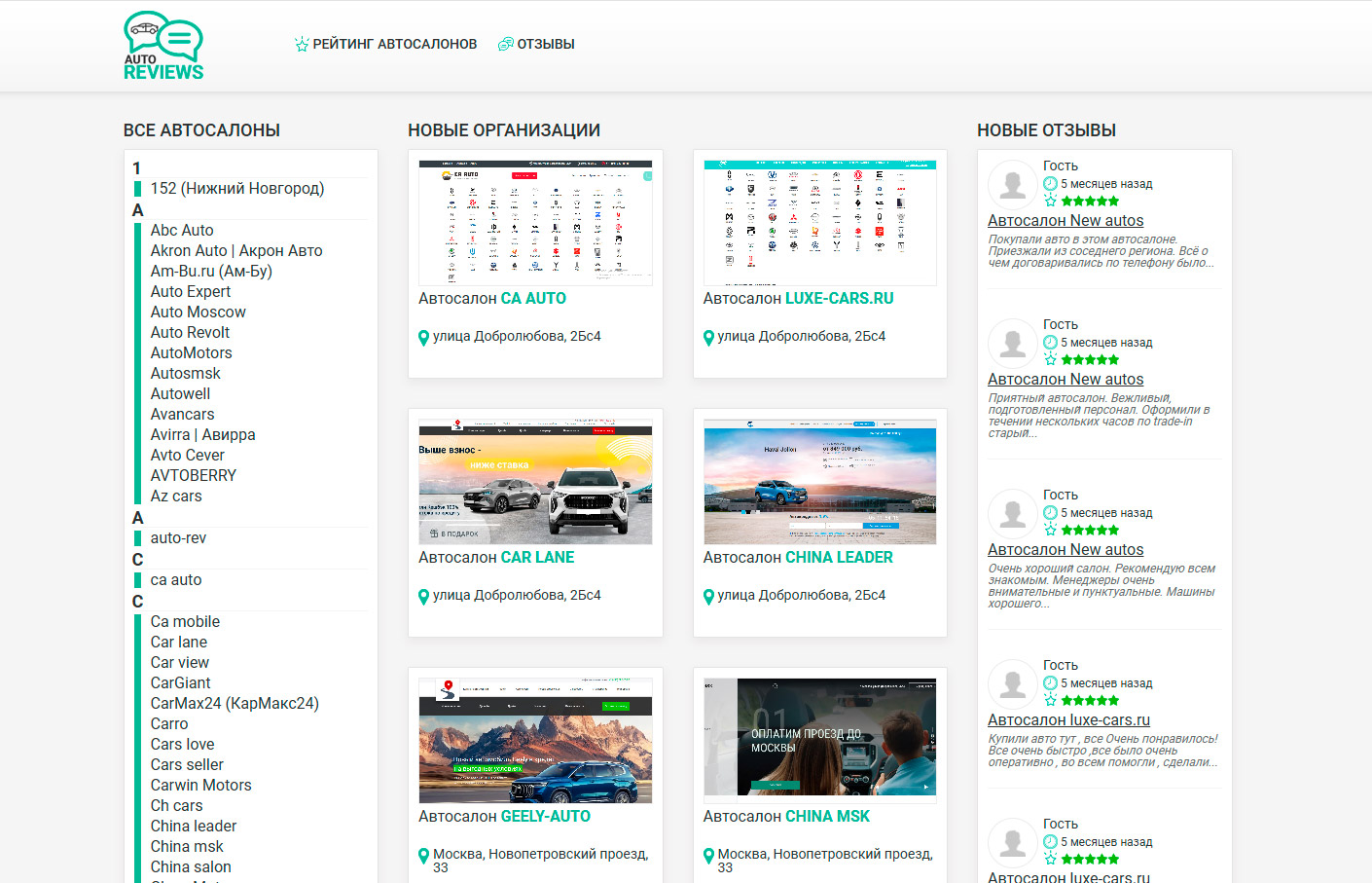This screenshot has height=883, width=1372.
Task: Open LUXE-CARS.RU salon screenshot thumbnail
Action: click(x=819, y=223)
